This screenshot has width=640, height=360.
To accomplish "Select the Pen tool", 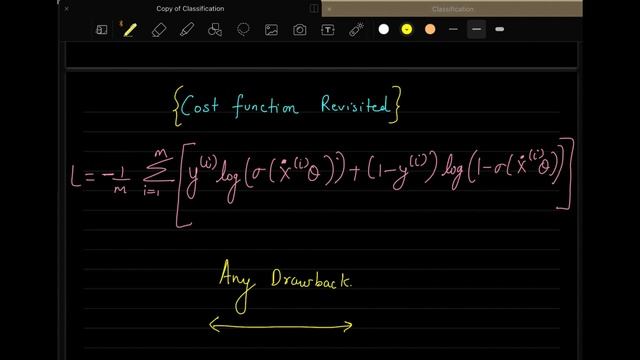I will tap(130, 30).
